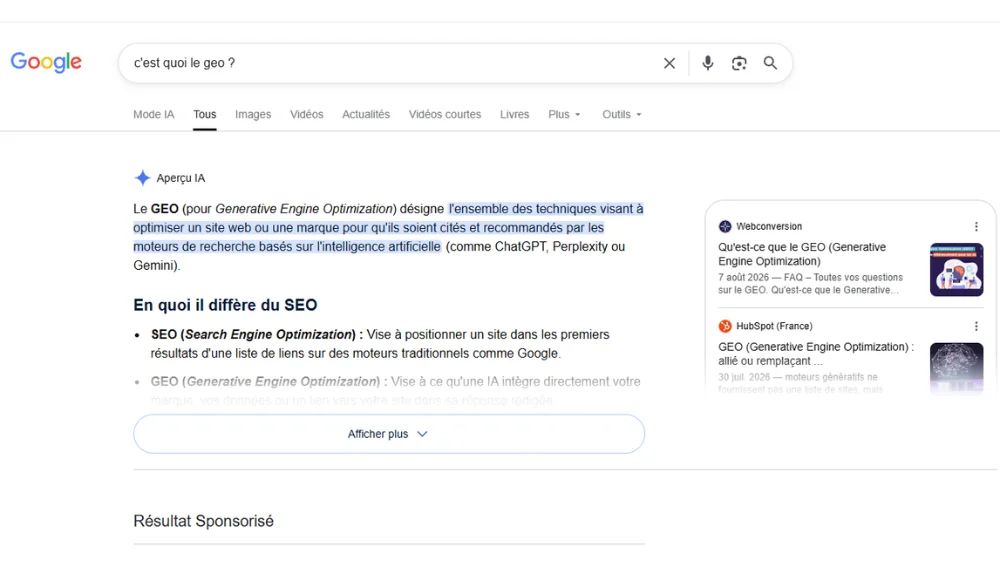Open the three-dot menu for HubSpot source

pyautogui.click(x=976, y=326)
